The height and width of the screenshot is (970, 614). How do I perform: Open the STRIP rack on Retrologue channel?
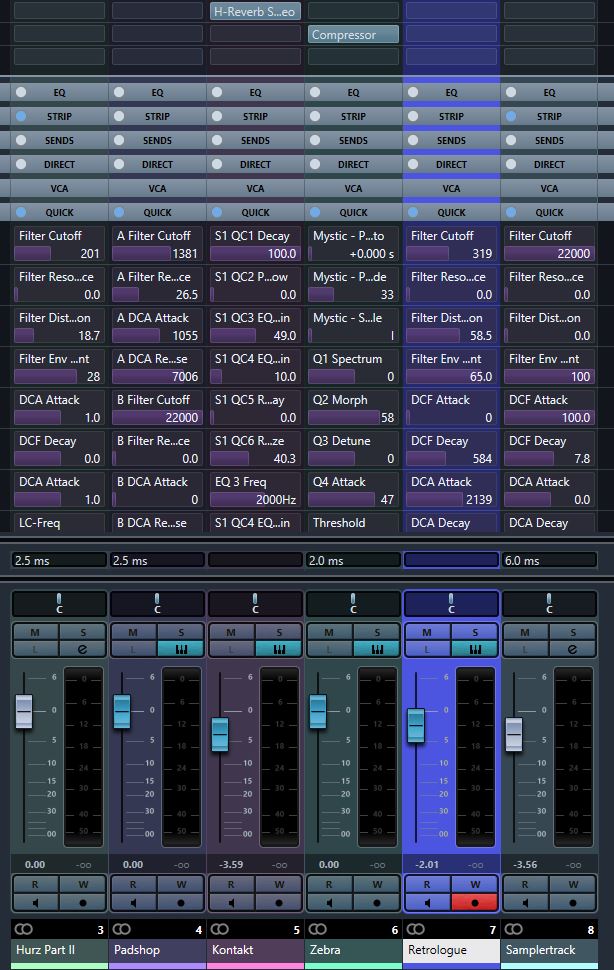(x=451, y=116)
